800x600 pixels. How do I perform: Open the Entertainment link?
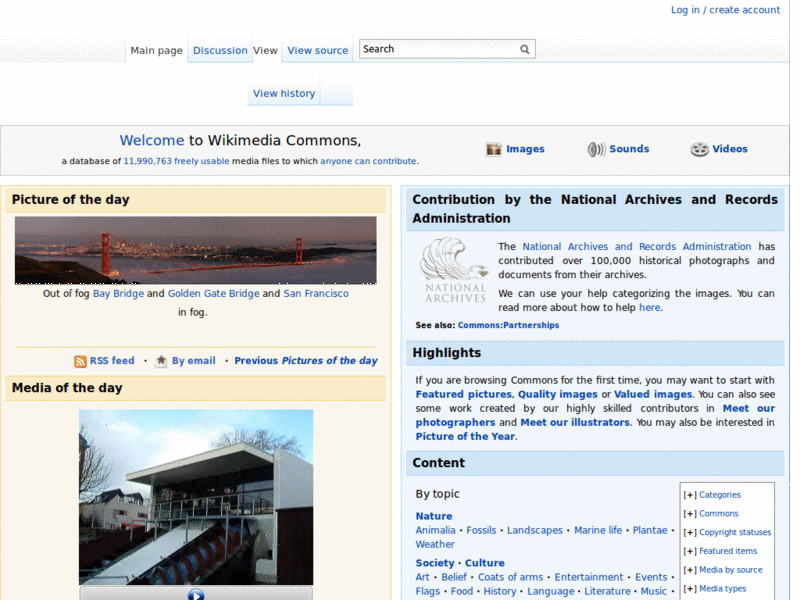click(589, 578)
